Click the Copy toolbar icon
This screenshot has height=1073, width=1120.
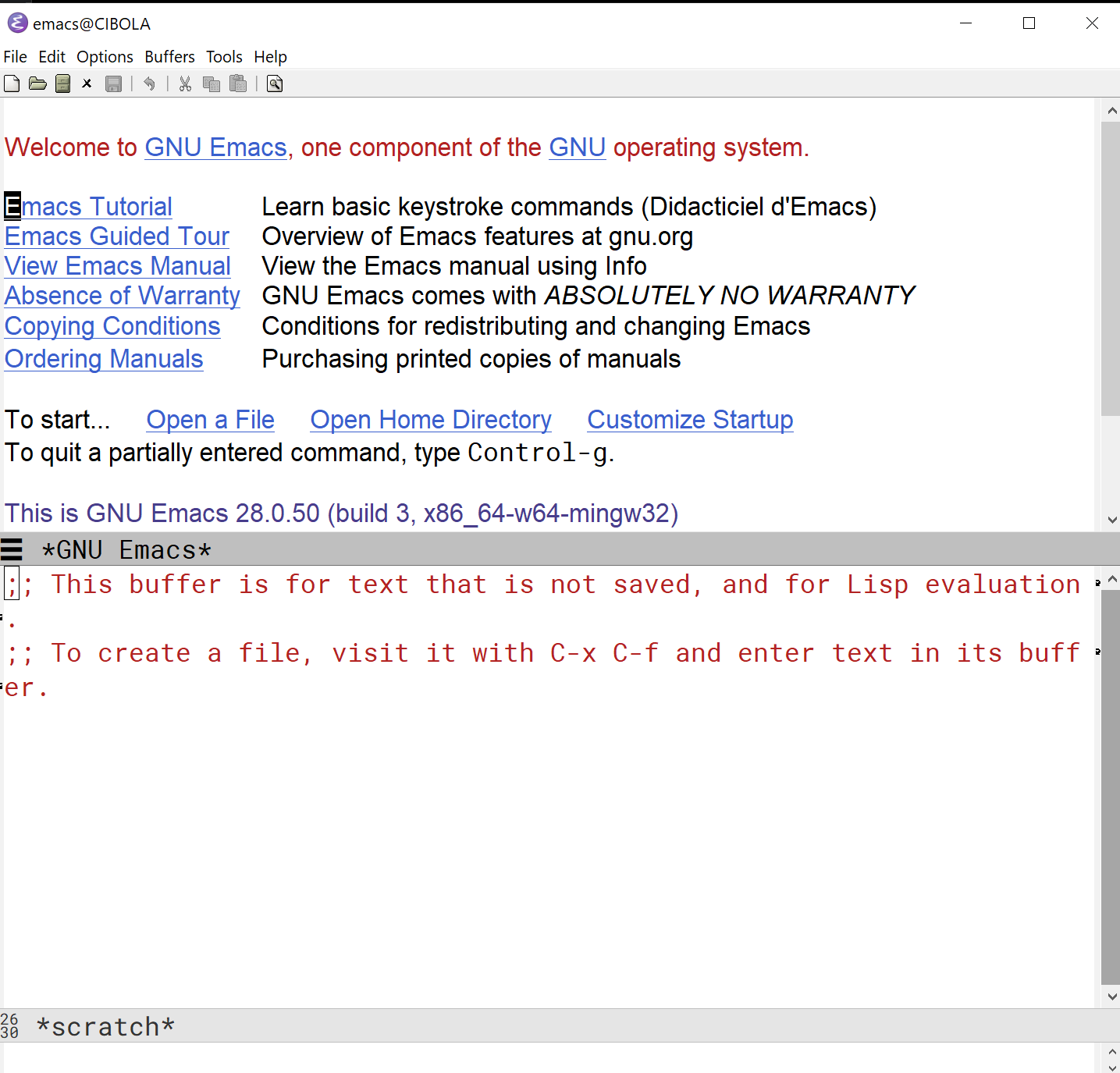tap(212, 83)
